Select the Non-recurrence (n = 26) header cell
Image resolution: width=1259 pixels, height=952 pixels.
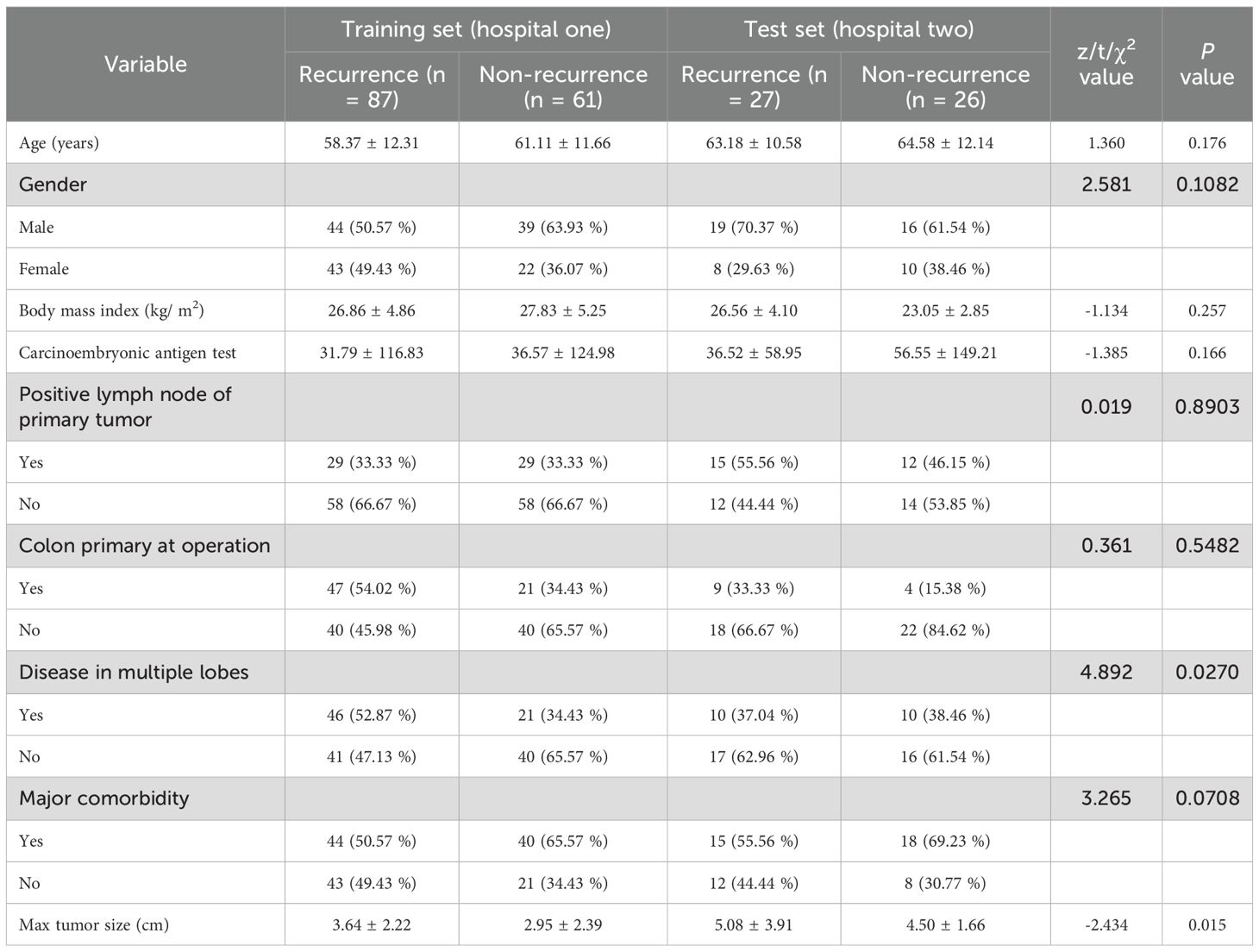945,86
